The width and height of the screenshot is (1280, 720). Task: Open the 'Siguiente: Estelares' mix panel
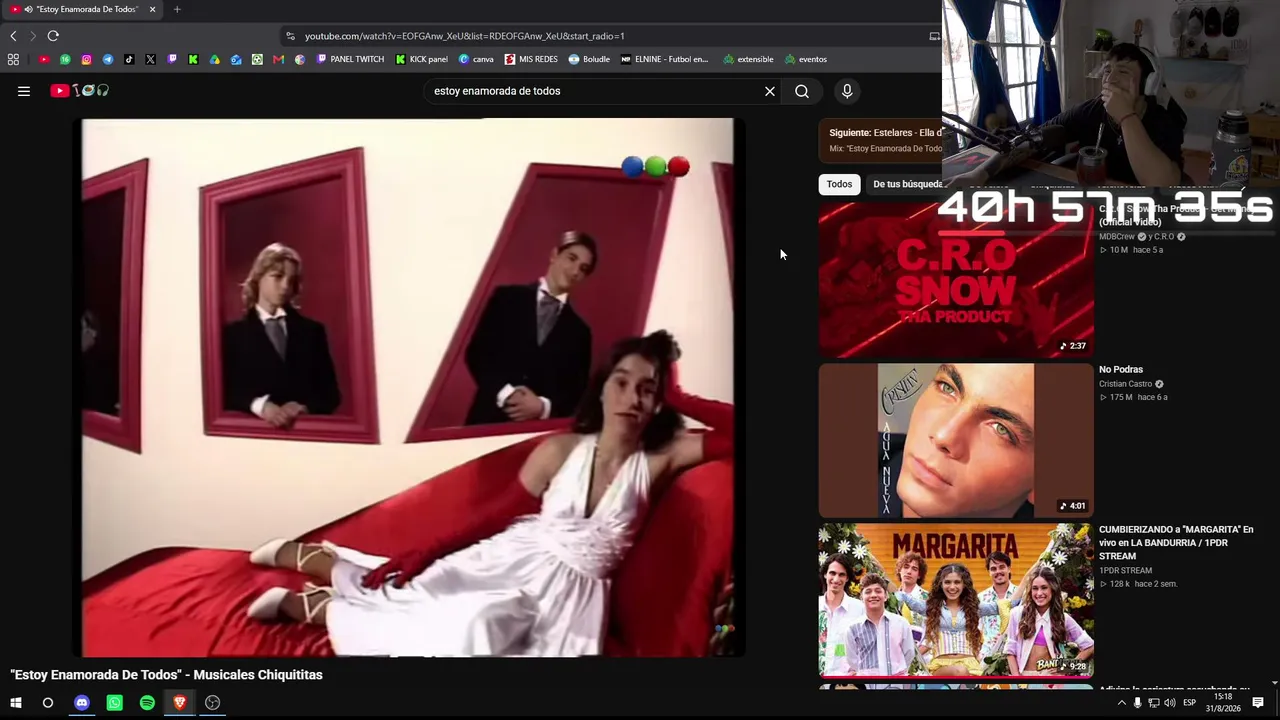[881, 140]
